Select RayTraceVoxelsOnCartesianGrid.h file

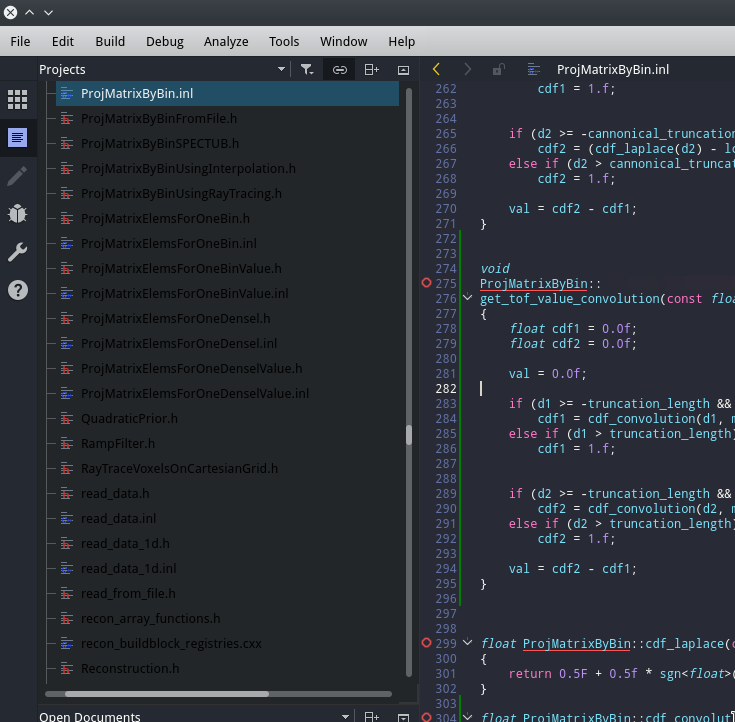[180, 468]
